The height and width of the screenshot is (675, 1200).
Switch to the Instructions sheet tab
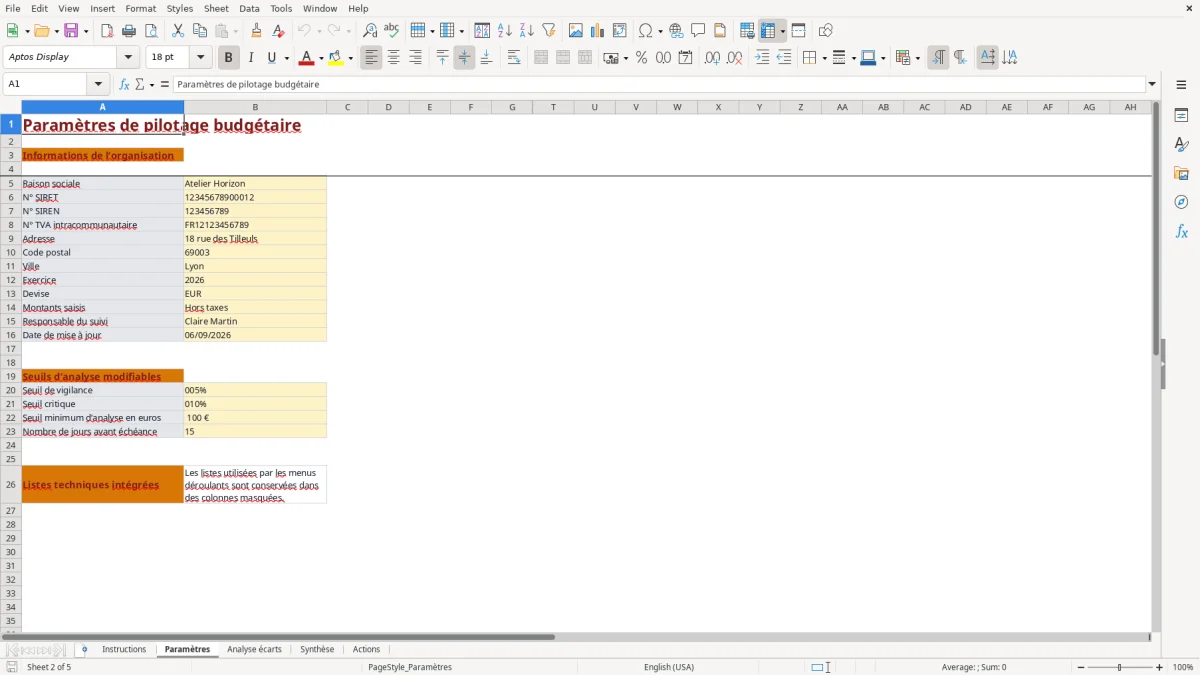(124, 650)
